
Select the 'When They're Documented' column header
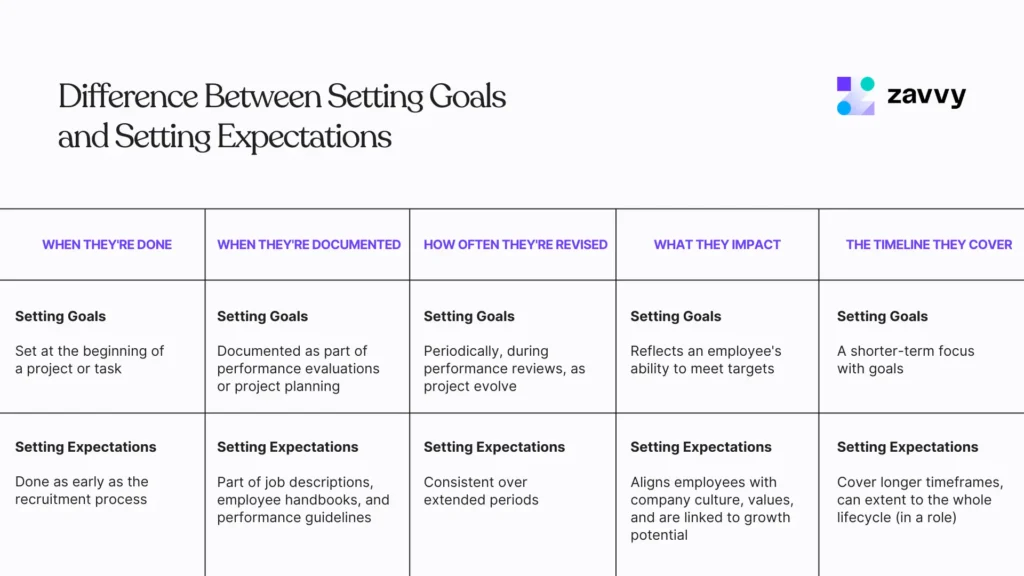pyautogui.click(x=309, y=245)
